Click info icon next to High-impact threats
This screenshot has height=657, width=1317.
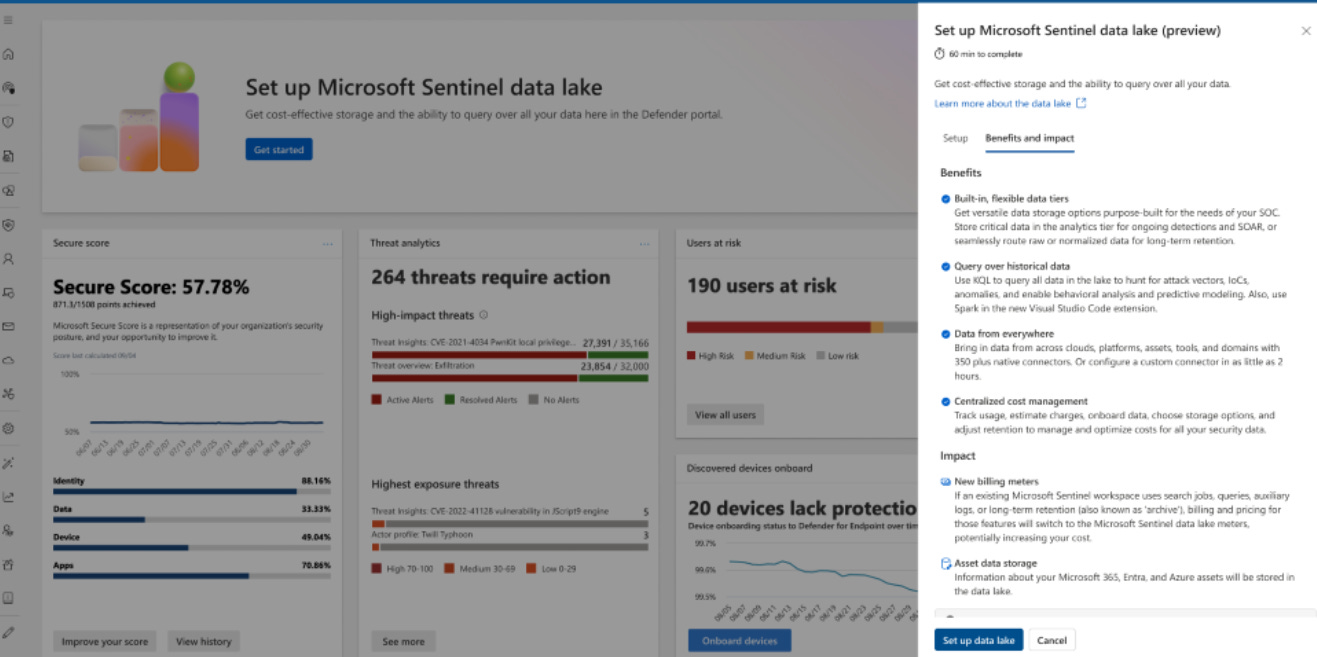484,315
